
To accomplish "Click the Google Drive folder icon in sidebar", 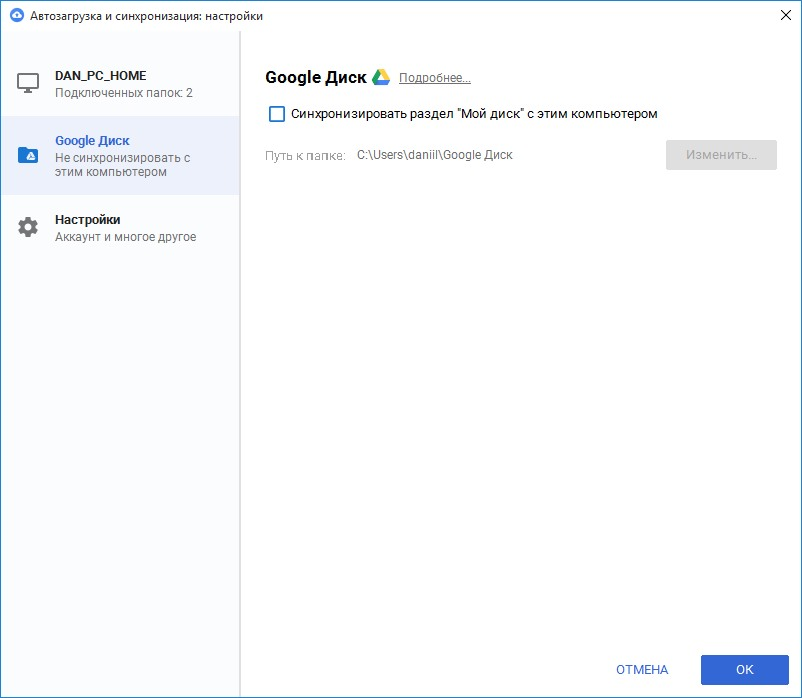I will click(x=28, y=155).
